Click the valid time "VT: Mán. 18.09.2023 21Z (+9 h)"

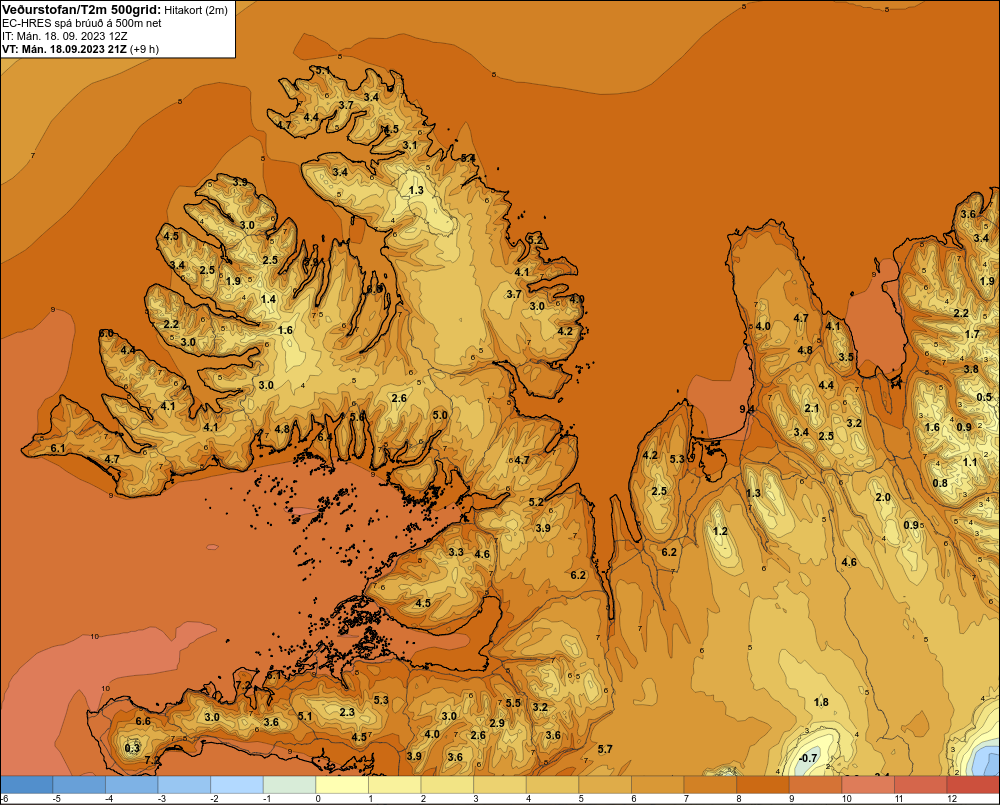tap(80, 49)
